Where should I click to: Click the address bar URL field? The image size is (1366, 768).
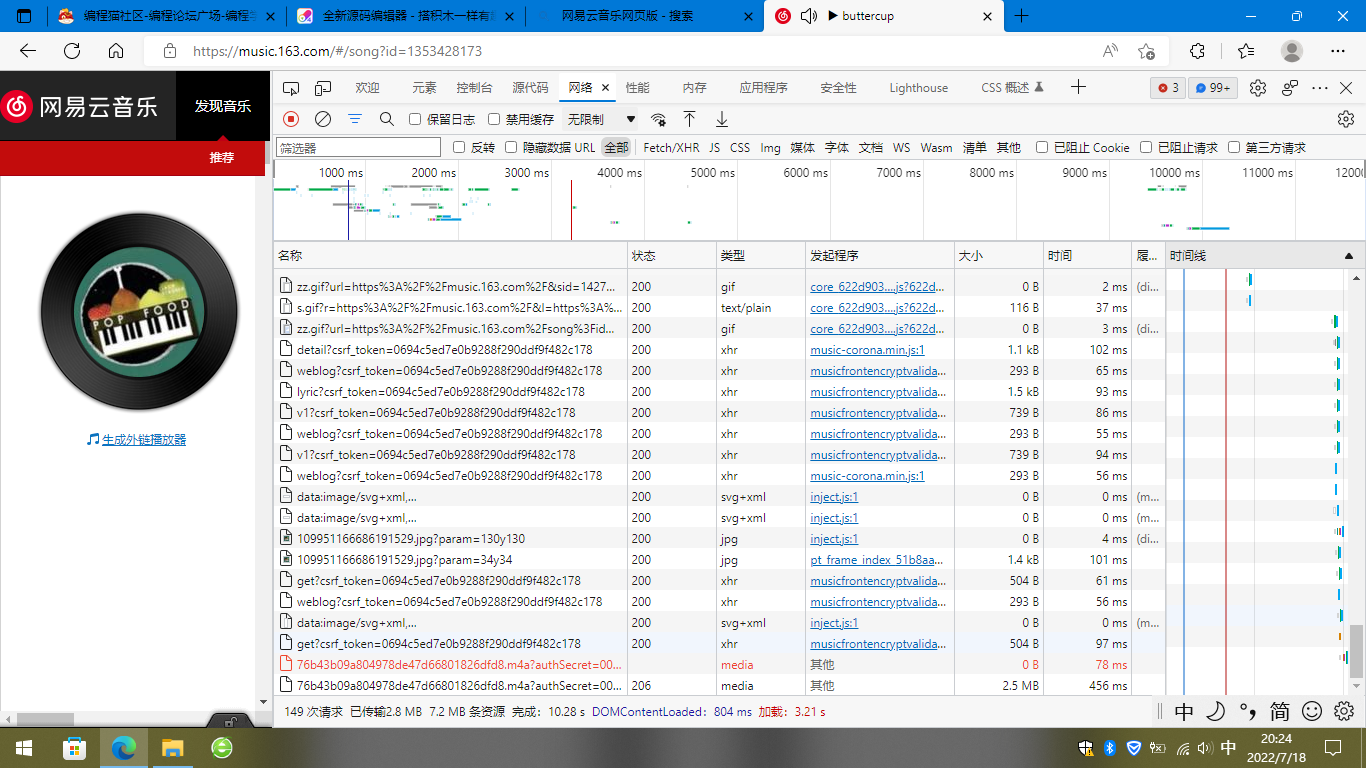[x=640, y=51]
